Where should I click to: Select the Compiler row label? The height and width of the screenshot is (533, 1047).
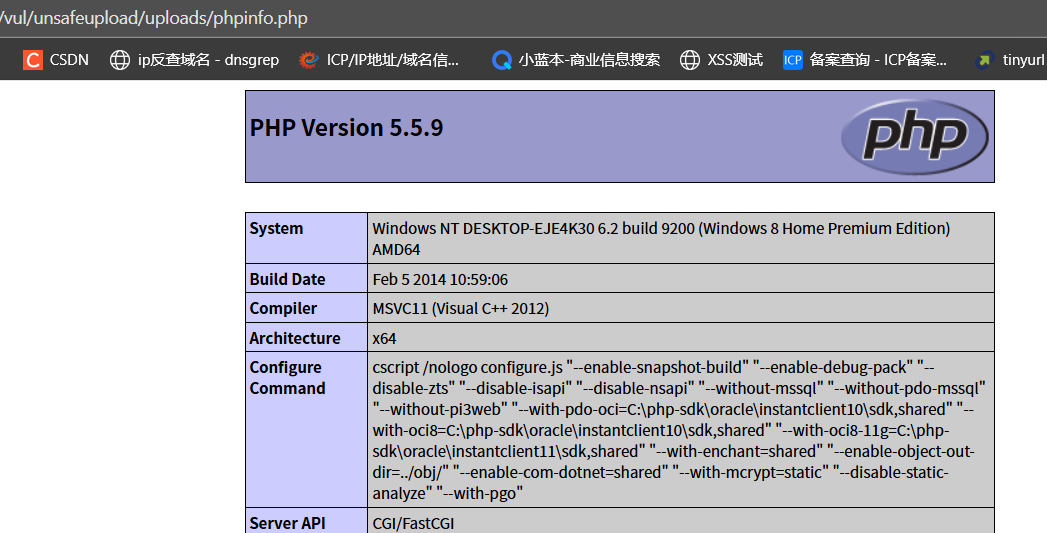(x=283, y=309)
